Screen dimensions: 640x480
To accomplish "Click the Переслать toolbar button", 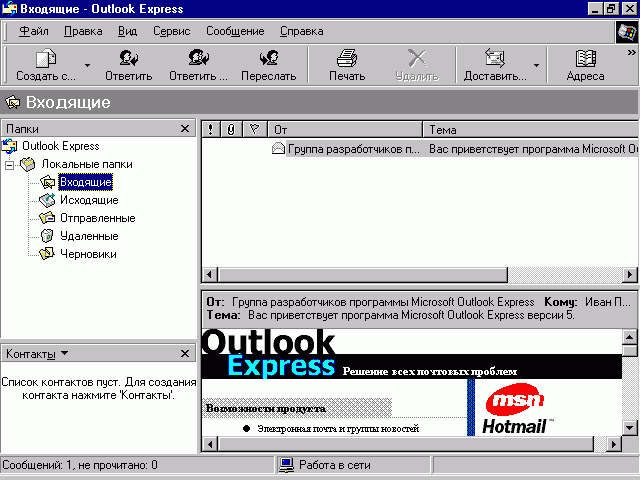I will click(269, 65).
